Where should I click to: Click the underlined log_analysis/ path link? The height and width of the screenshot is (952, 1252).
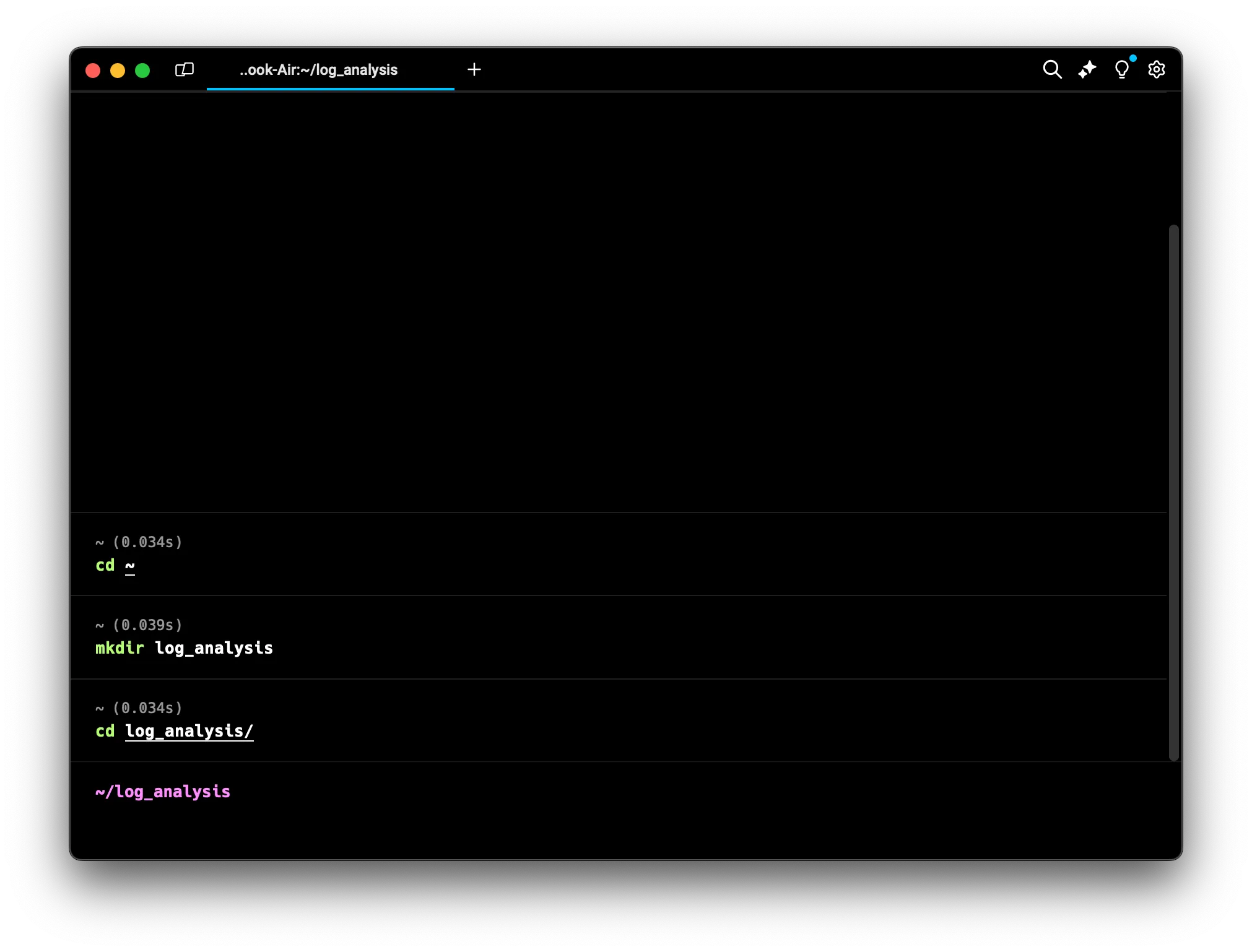(x=189, y=731)
